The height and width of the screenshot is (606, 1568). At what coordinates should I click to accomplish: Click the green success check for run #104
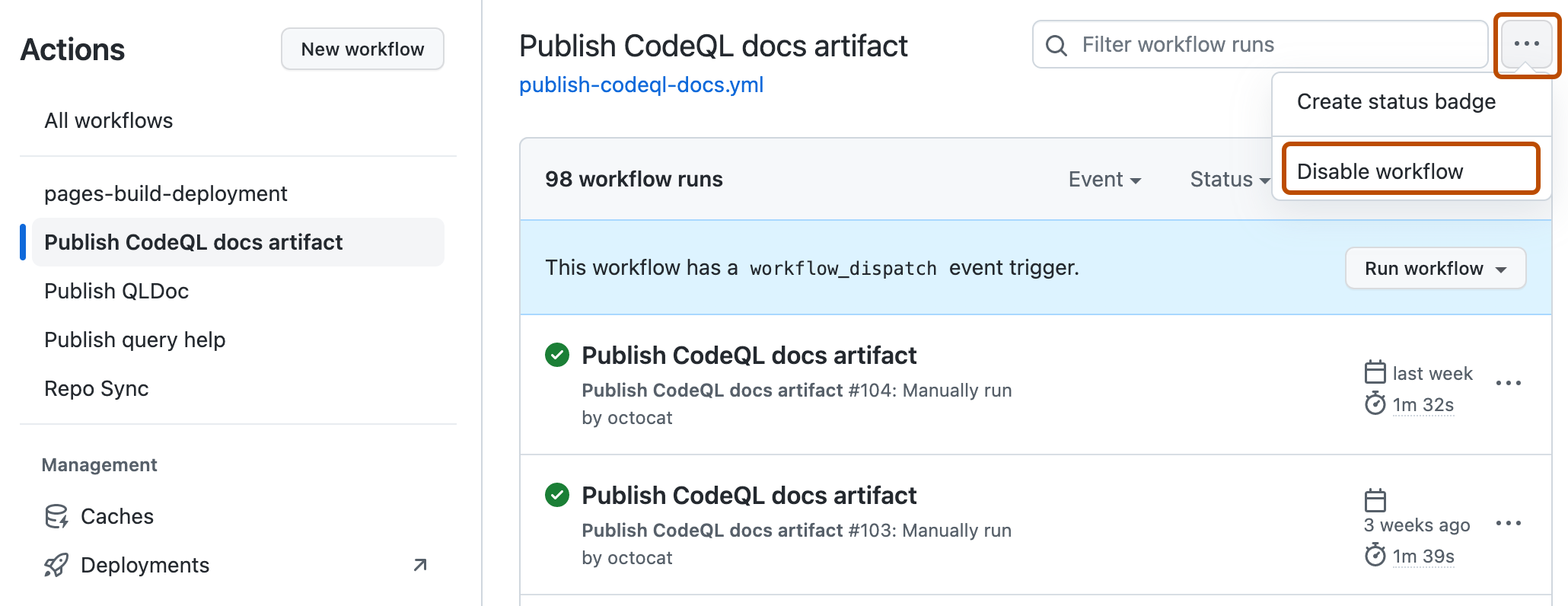pyautogui.click(x=557, y=355)
